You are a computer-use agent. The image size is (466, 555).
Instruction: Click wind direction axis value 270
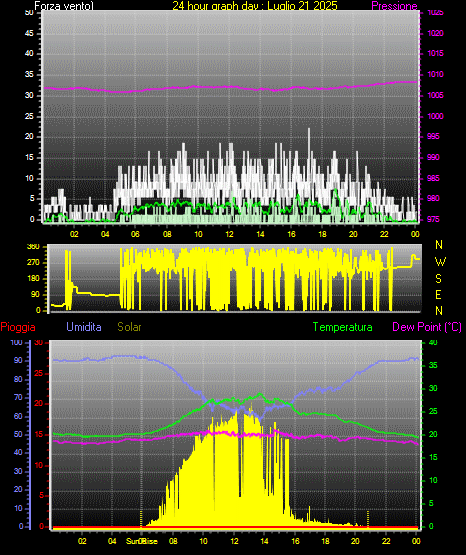33,263
